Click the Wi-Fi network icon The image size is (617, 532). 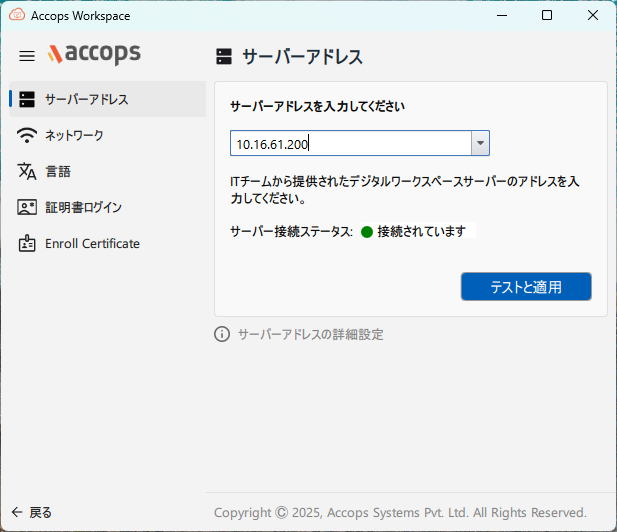27,135
